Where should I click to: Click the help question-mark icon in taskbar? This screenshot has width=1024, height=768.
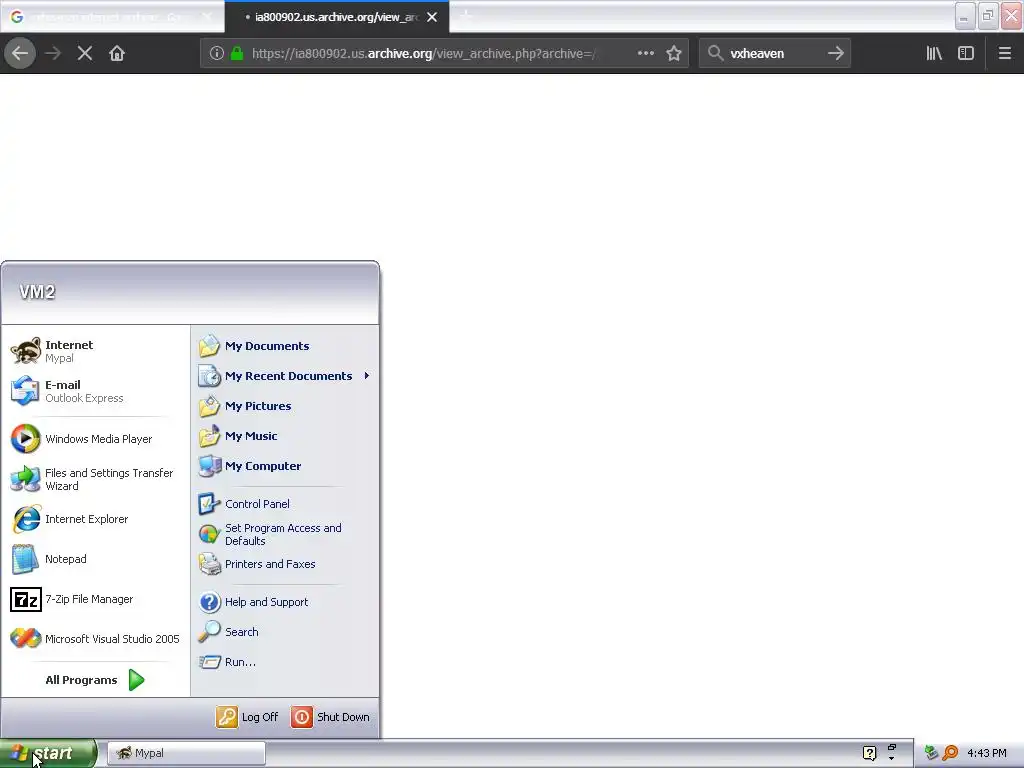869,754
